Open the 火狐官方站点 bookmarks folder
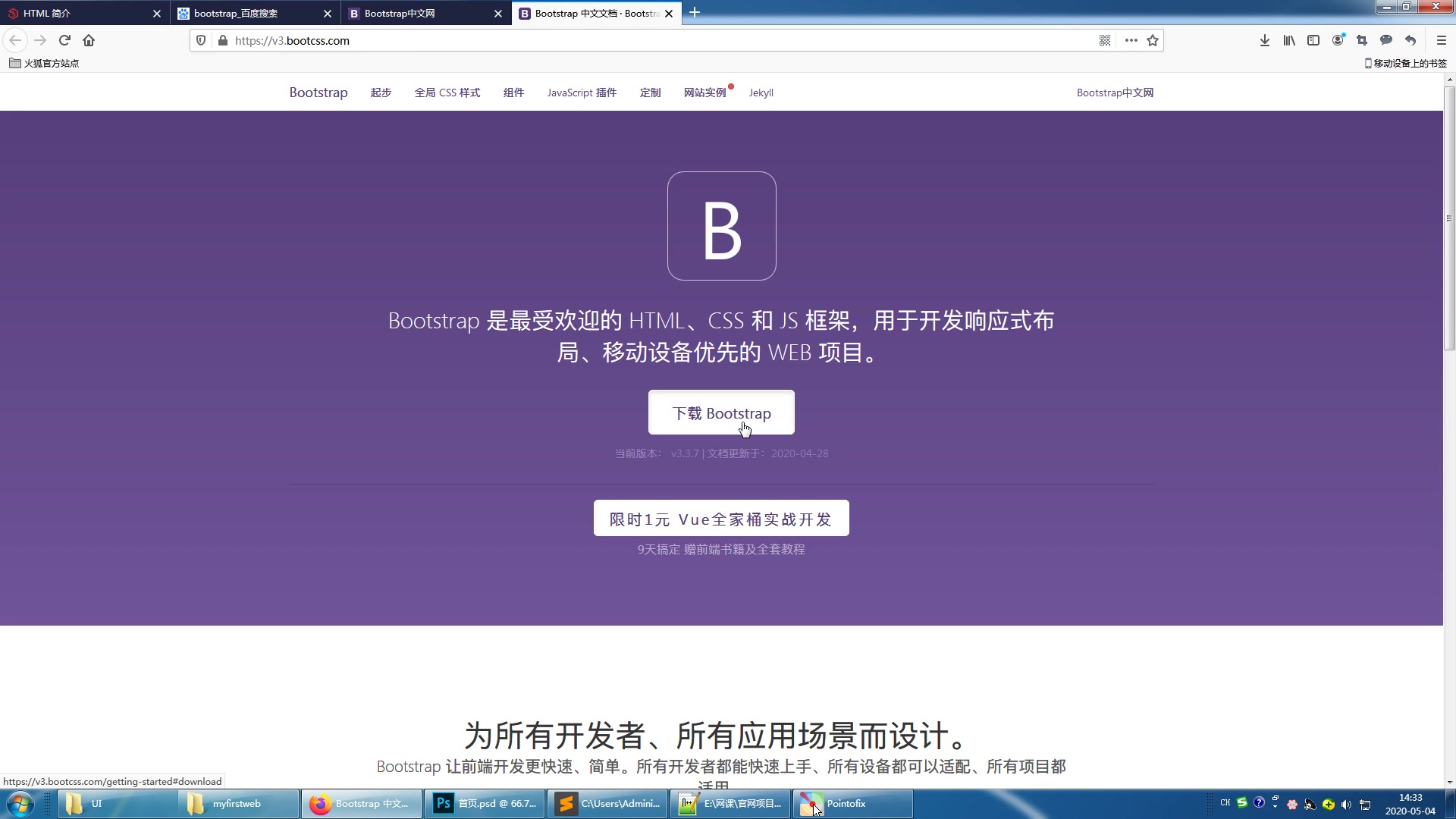Screen dimensions: 1456x819 [x=44, y=63]
